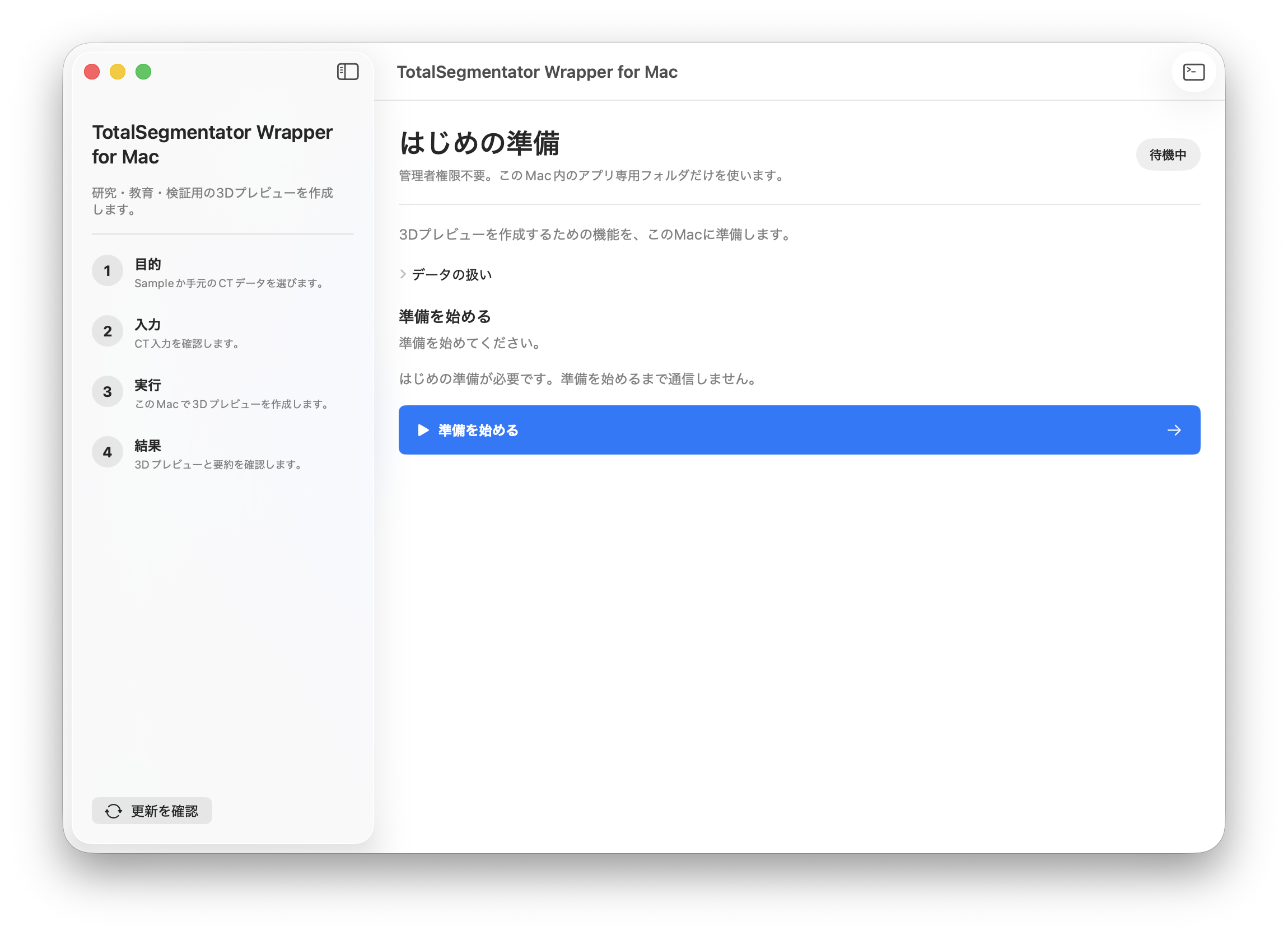
Task: Click the sidebar title TotalSegmentator Wrapper for Mac
Action: [x=212, y=144]
